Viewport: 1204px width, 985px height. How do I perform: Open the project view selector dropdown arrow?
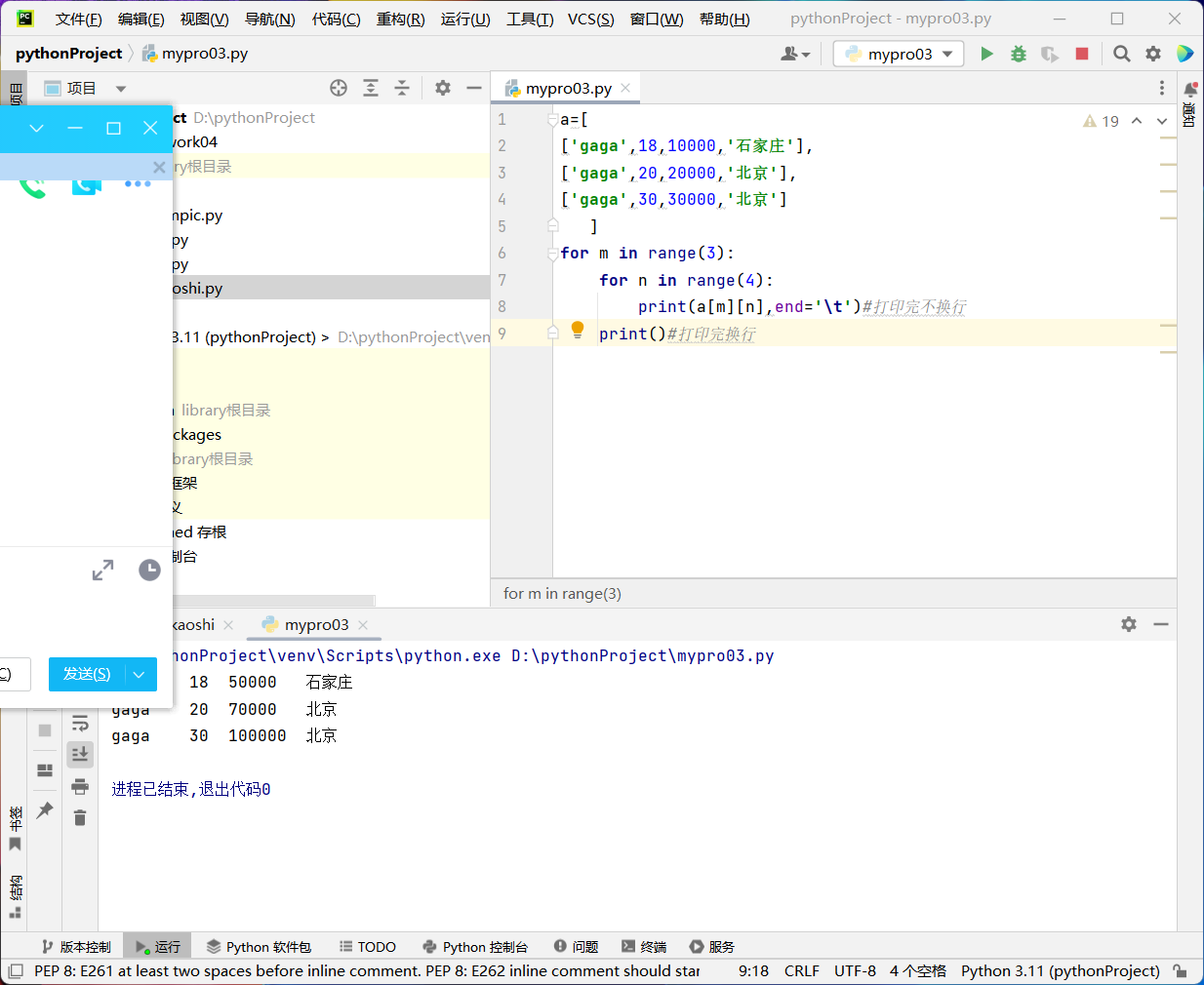[x=121, y=89]
